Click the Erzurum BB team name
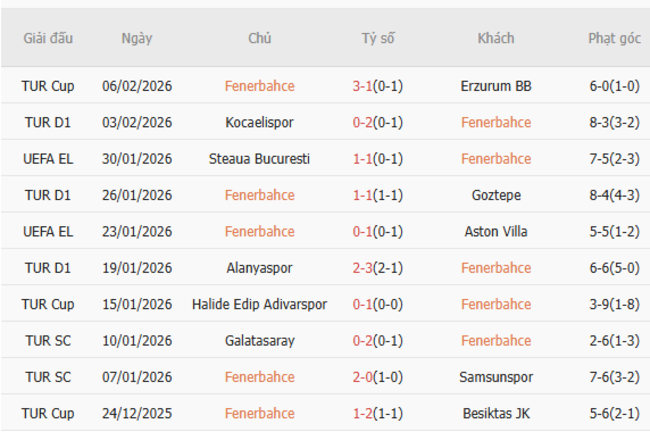Image resolution: width=650 pixels, height=432 pixels. coord(496,86)
